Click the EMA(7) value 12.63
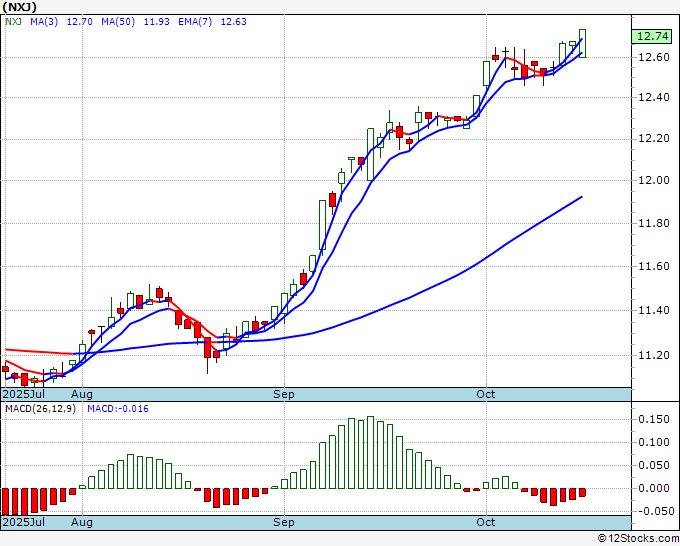 [233, 21]
